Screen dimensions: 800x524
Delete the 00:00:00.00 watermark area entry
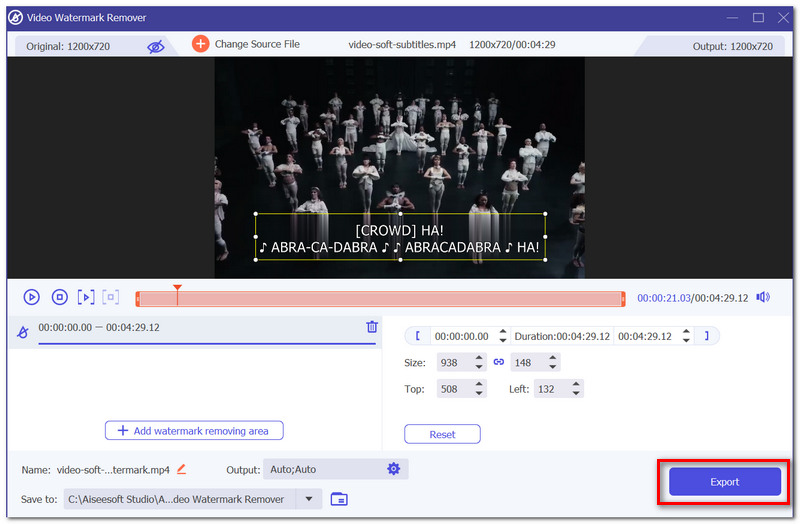pyautogui.click(x=372, y=327)
